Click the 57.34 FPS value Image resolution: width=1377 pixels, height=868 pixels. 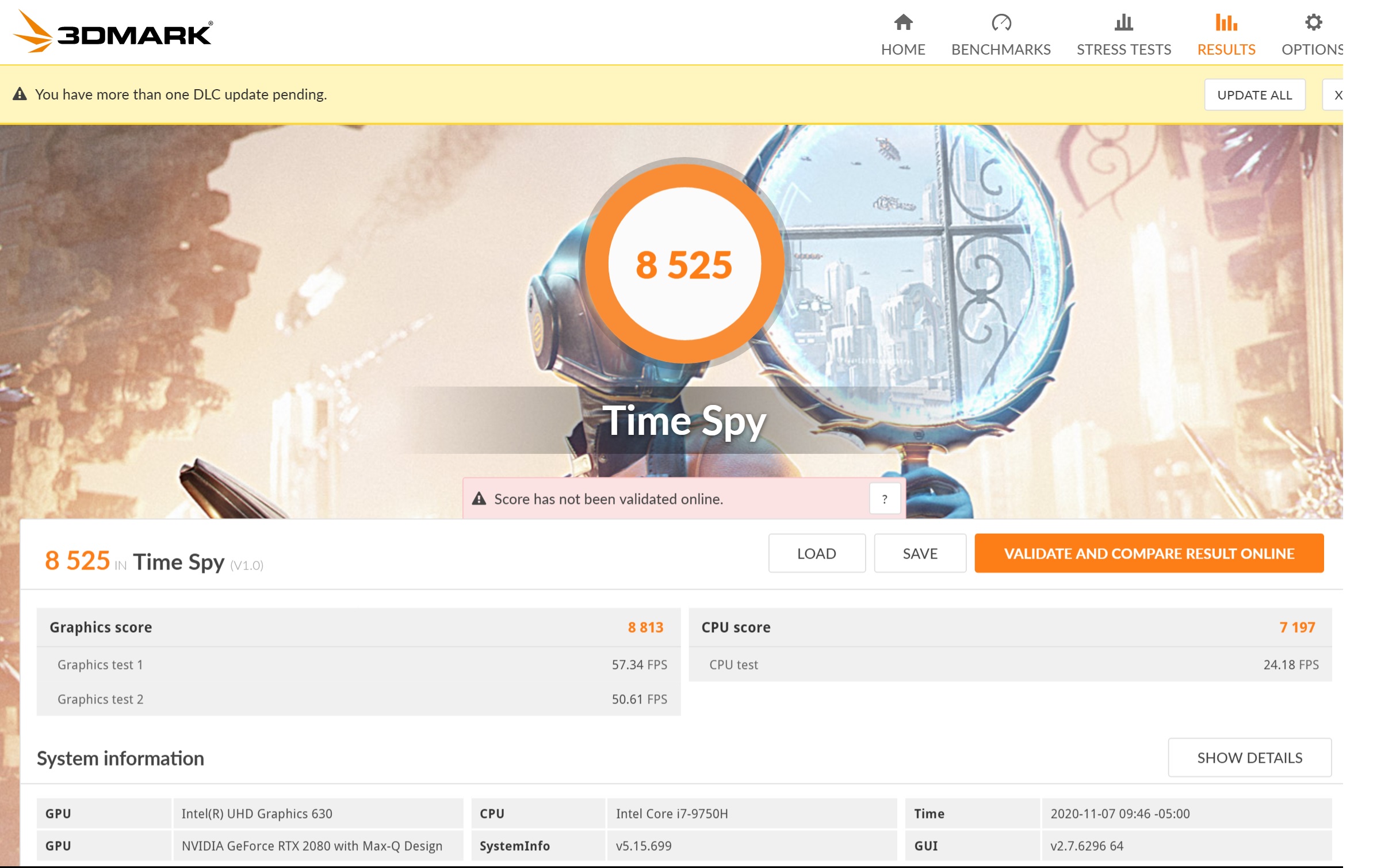(639, 664)
